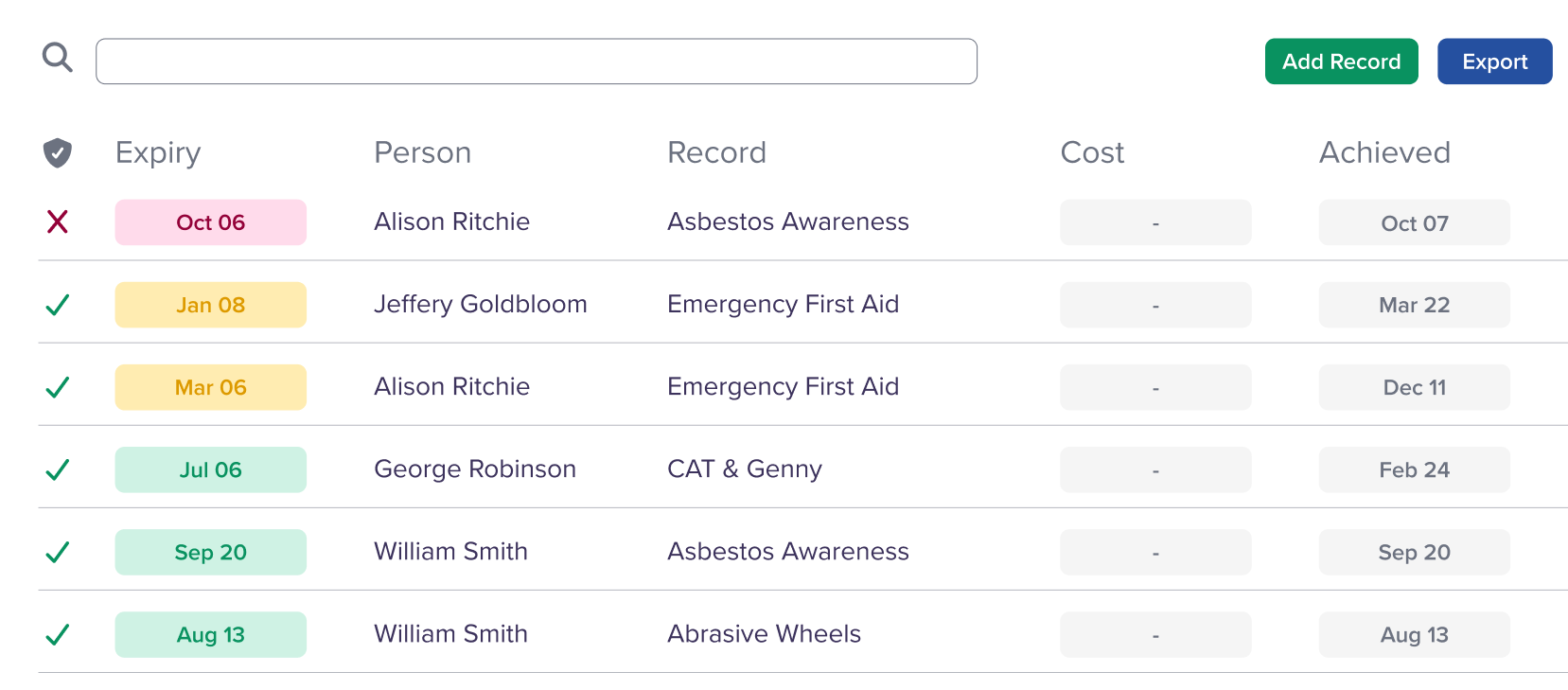Click the green checkmark beside Sep 20 expiry
Image resolution: width=1568 pixels, height=690 pixels.
tap(58, 552)
